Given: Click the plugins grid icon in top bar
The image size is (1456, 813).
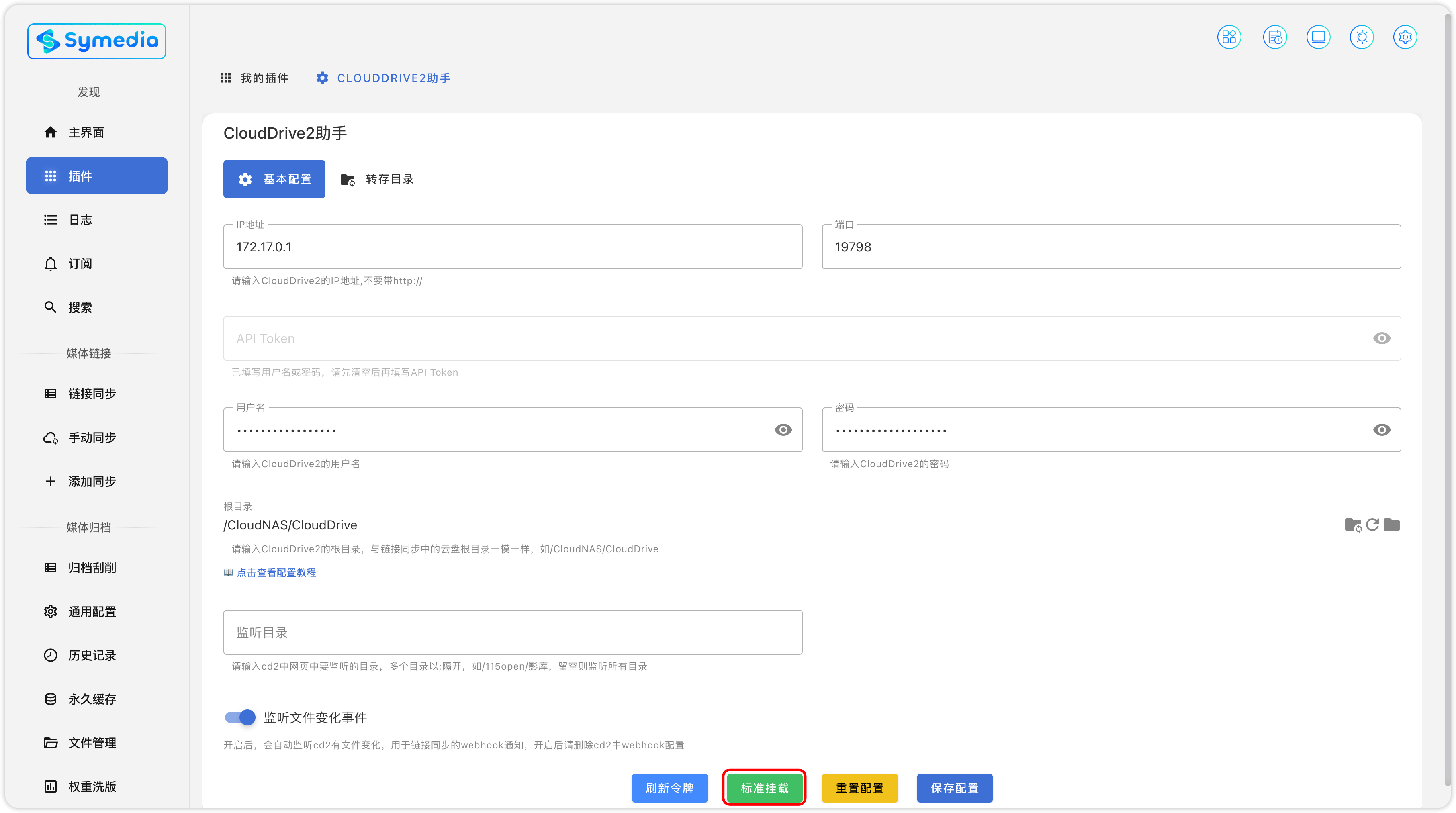Looking at the screenshot, I should (1229, 37).
